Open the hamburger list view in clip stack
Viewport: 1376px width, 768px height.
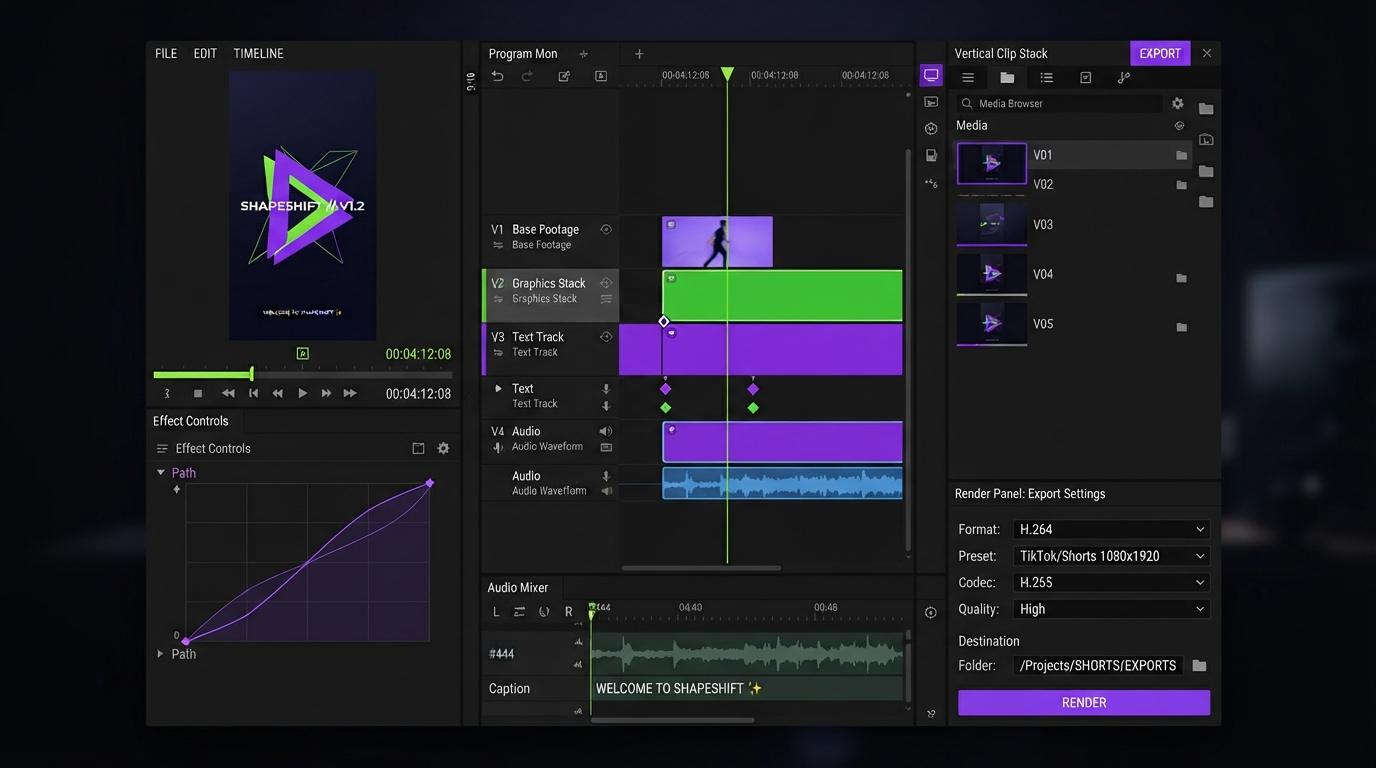967,78
